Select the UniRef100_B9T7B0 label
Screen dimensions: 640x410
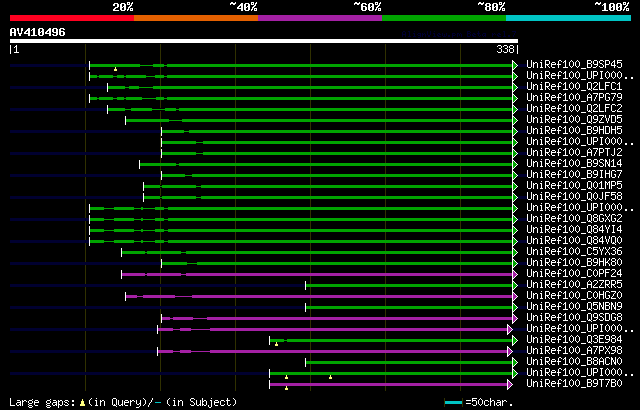[x=574, y=383]
